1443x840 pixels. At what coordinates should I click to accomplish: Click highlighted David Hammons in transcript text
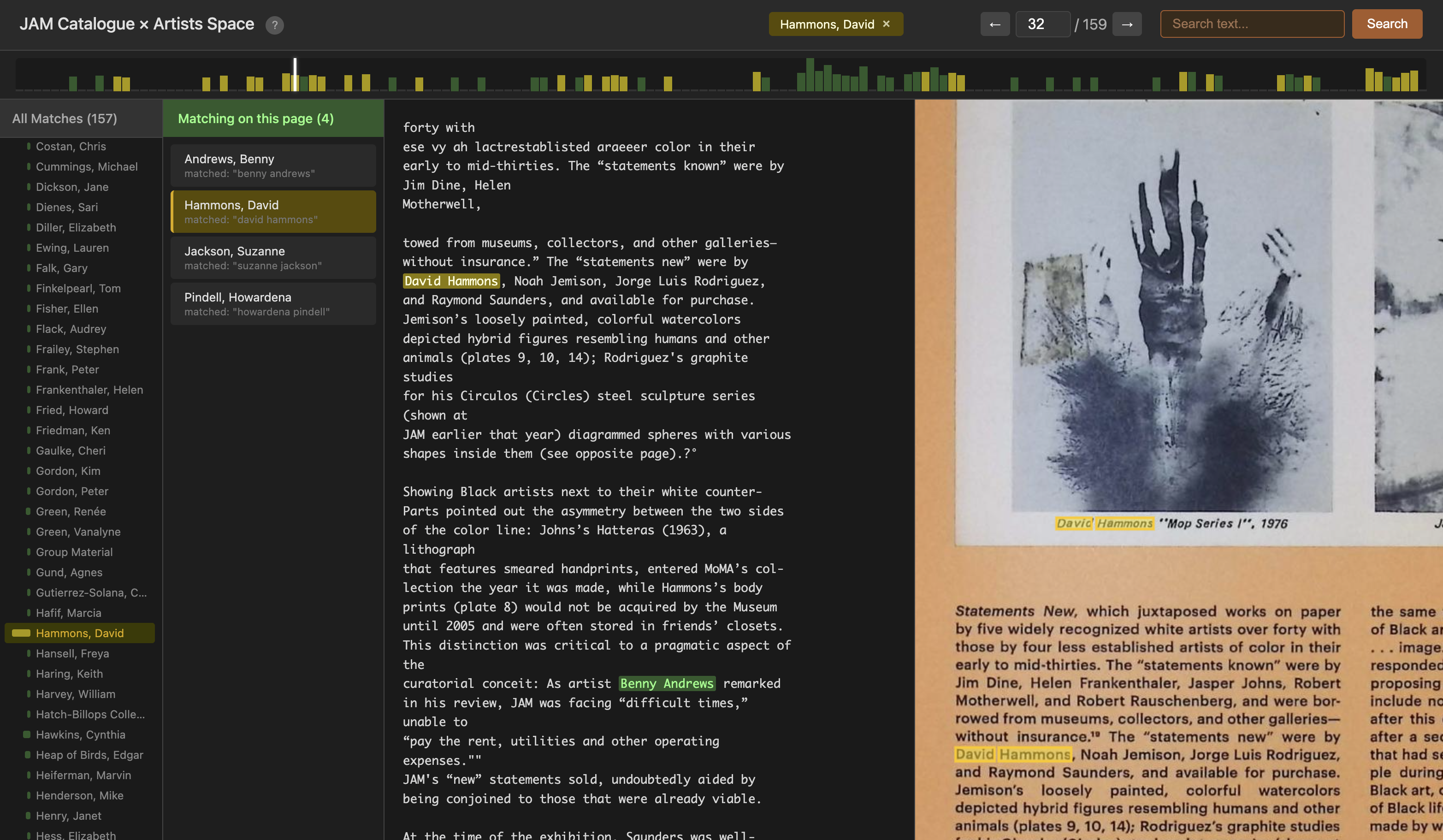coord(451,281)
